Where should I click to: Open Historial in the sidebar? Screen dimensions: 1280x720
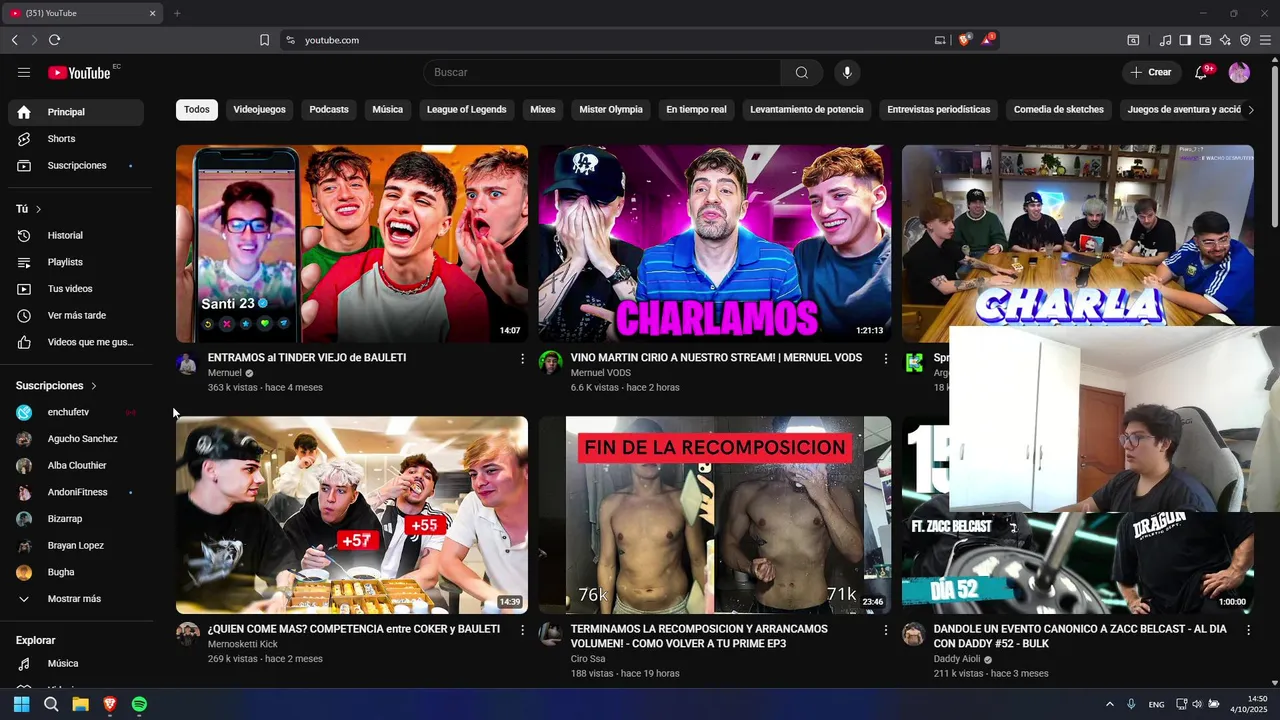point(76,235)
